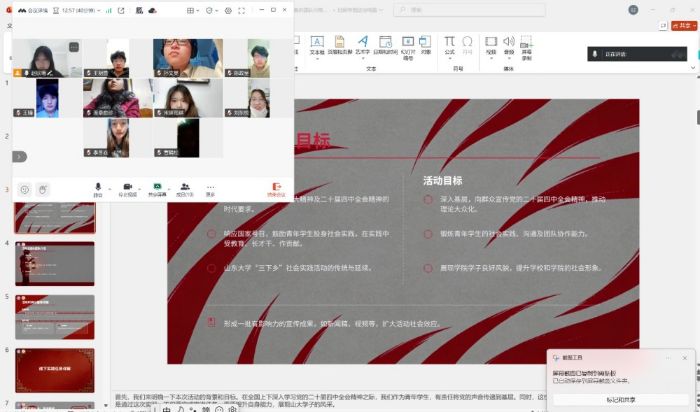Select slide 4 thumbnail in slide panel
This screenshot has width=700, height=412.
point(54,264)
